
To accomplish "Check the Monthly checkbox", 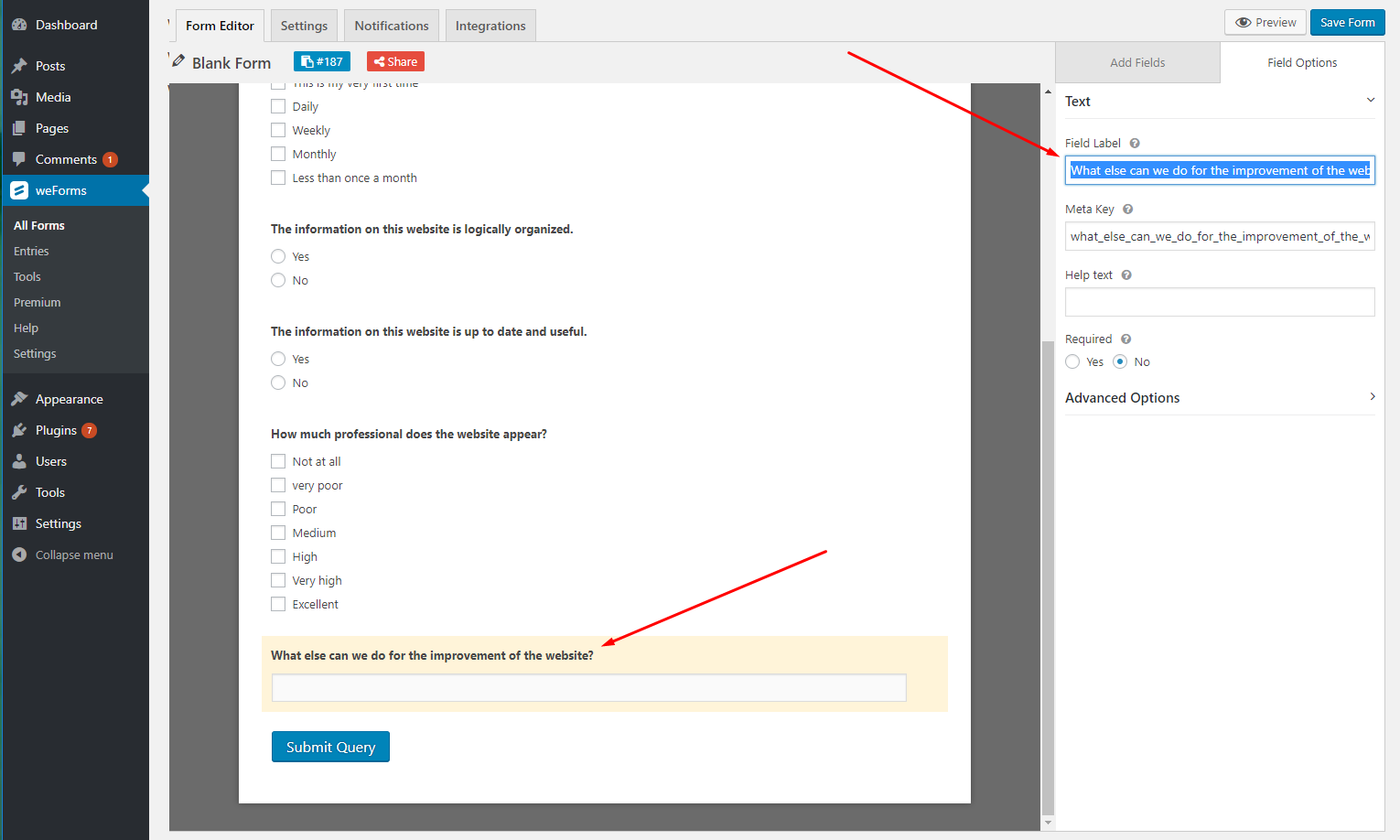I will [278, 154].
